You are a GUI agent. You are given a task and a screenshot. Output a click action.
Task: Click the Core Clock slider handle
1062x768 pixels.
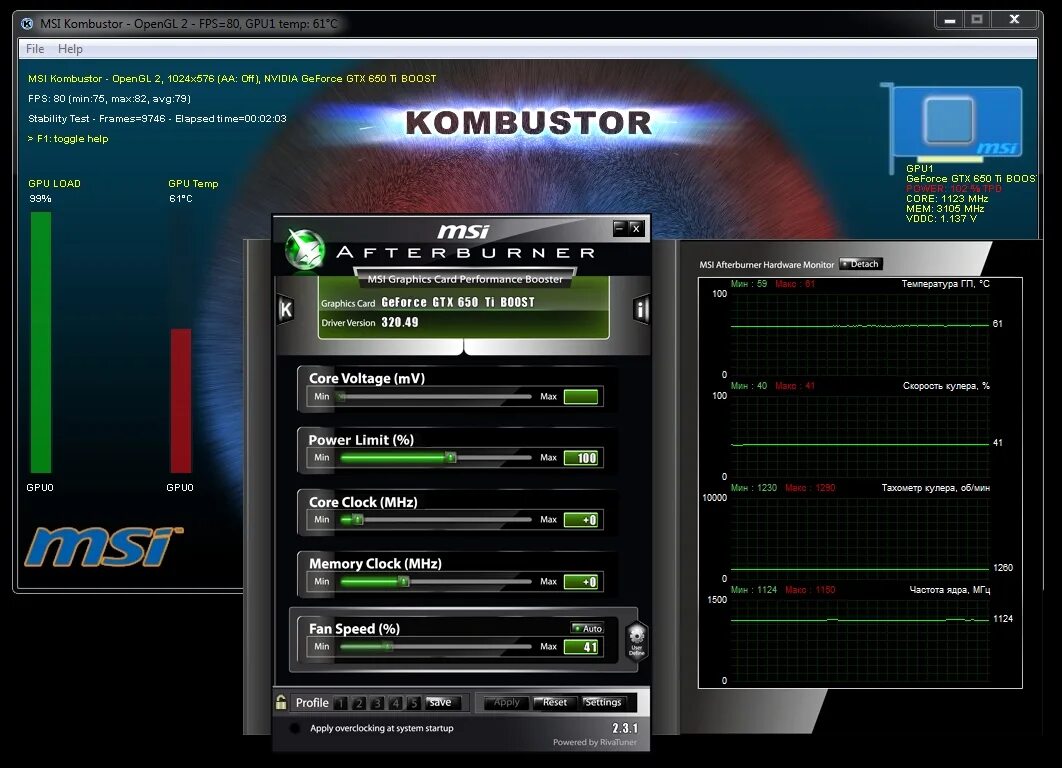pyautogui.click(x=358, y=519)
